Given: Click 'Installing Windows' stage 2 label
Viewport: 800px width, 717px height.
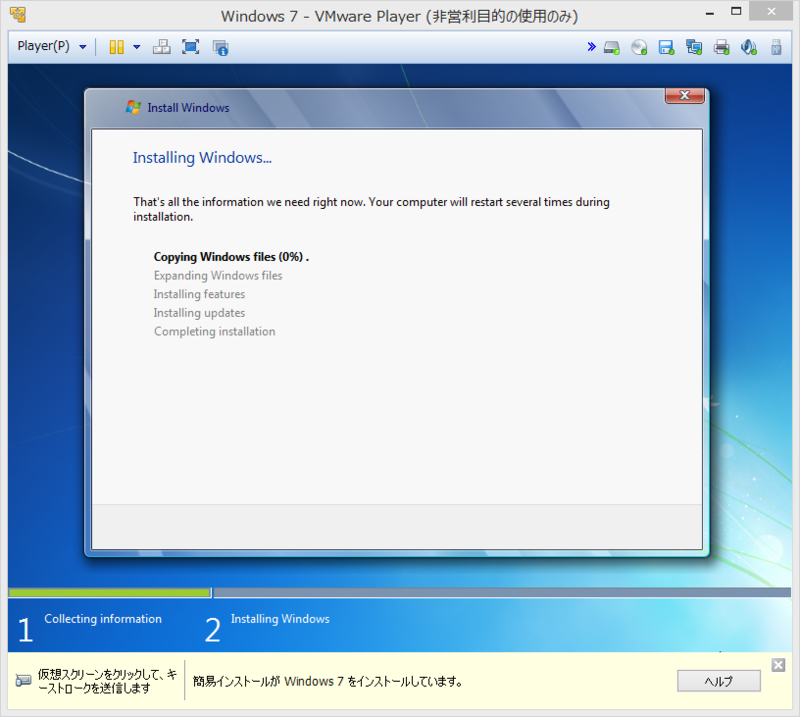Looking at the screenshot, I should point(280,619).
